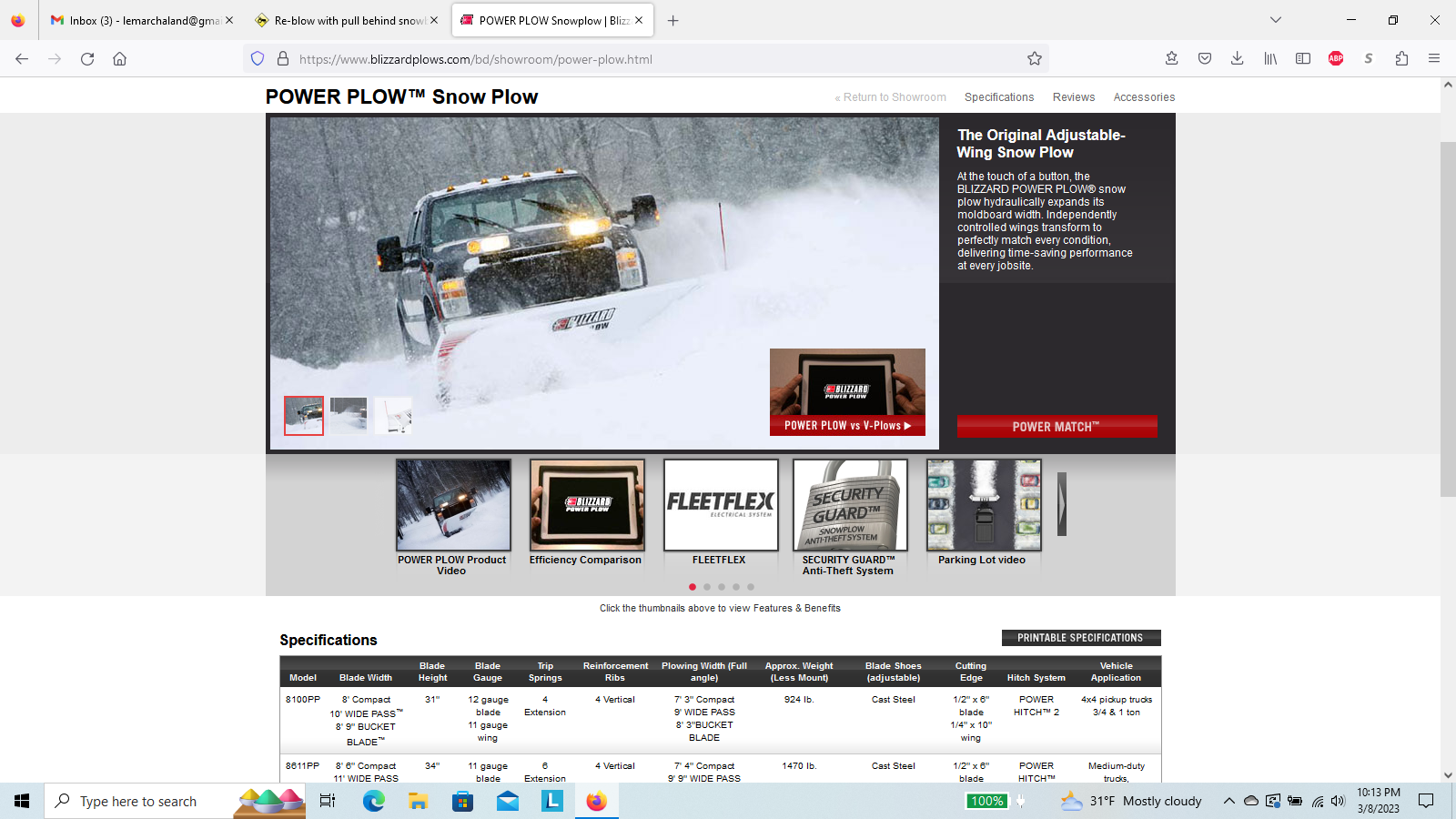Play POWER PLOW vs V-Plows video
The image size is (1456, 819).
tap(847, 392)
